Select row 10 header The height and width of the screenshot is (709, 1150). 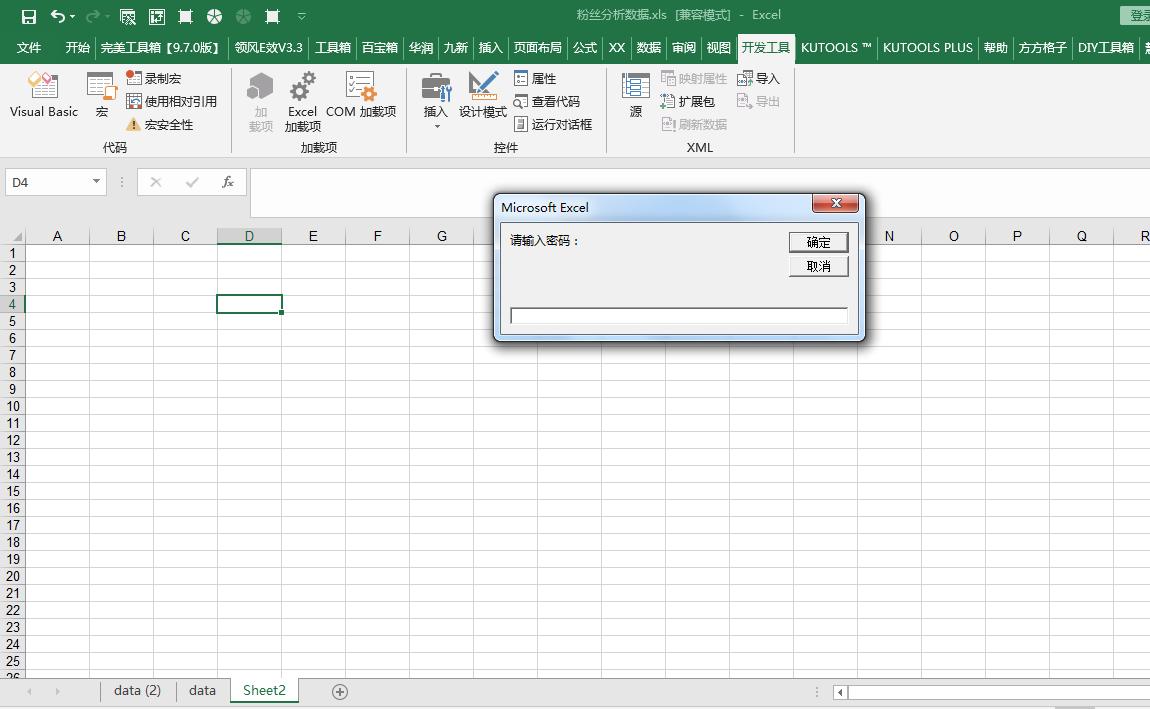[x=12, y=406]
